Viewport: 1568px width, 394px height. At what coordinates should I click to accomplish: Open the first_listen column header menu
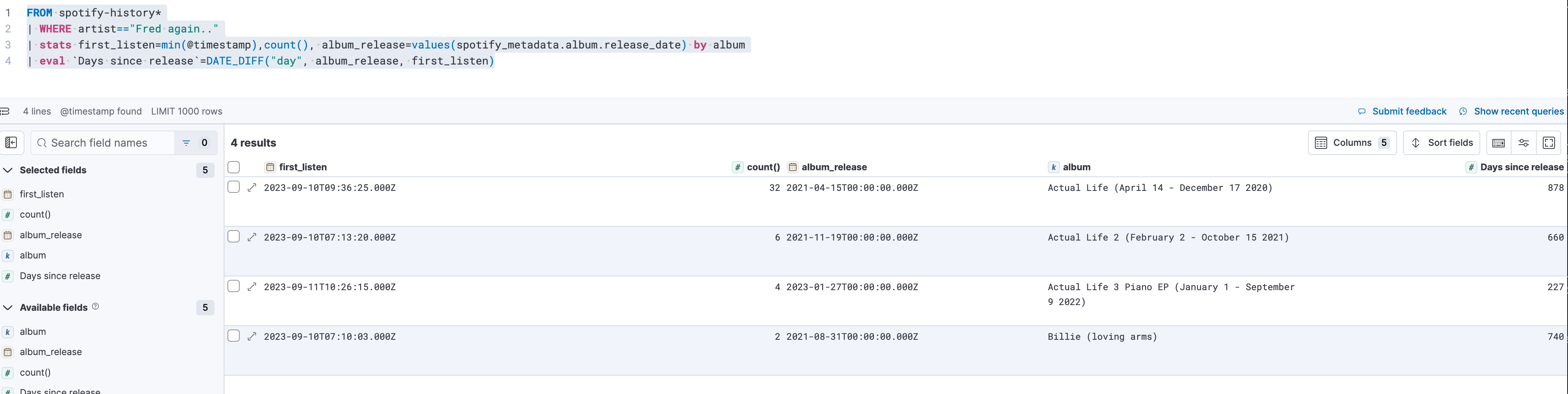[303, 167]
